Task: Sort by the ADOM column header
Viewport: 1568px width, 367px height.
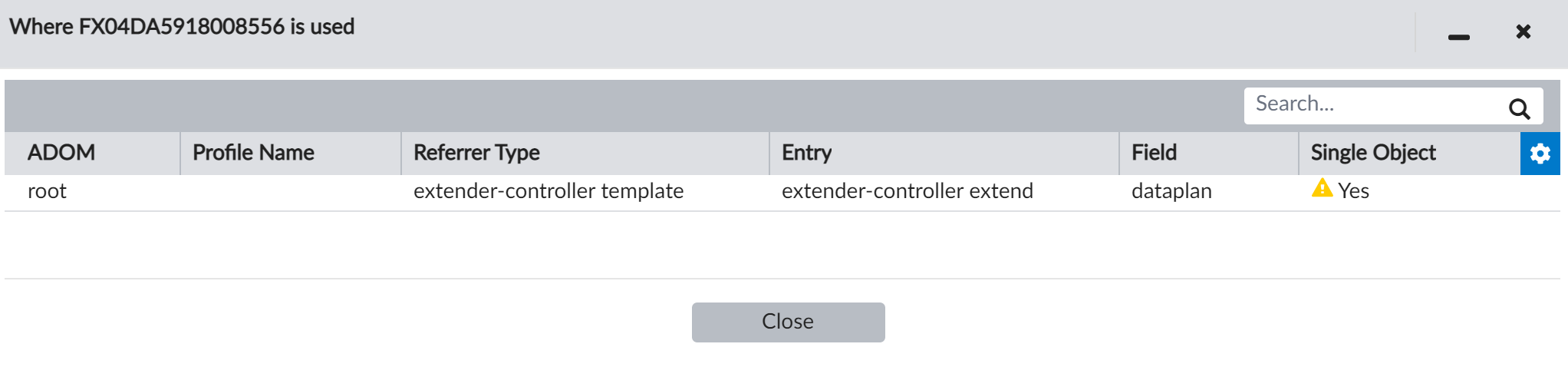Action: click(x=61, y=153)
